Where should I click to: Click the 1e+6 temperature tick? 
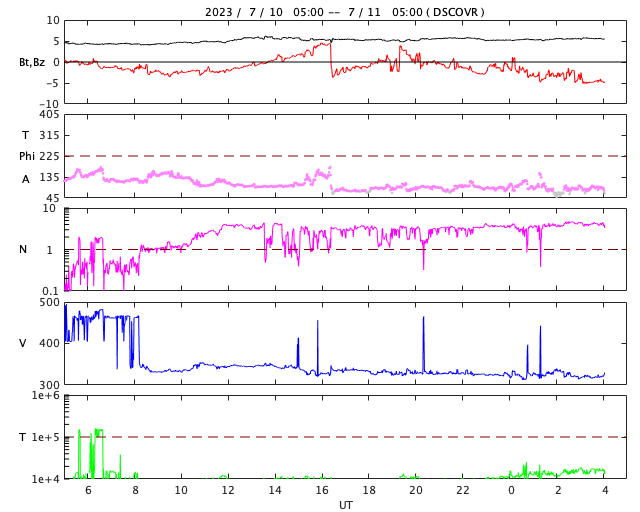[x=46, y=395]
